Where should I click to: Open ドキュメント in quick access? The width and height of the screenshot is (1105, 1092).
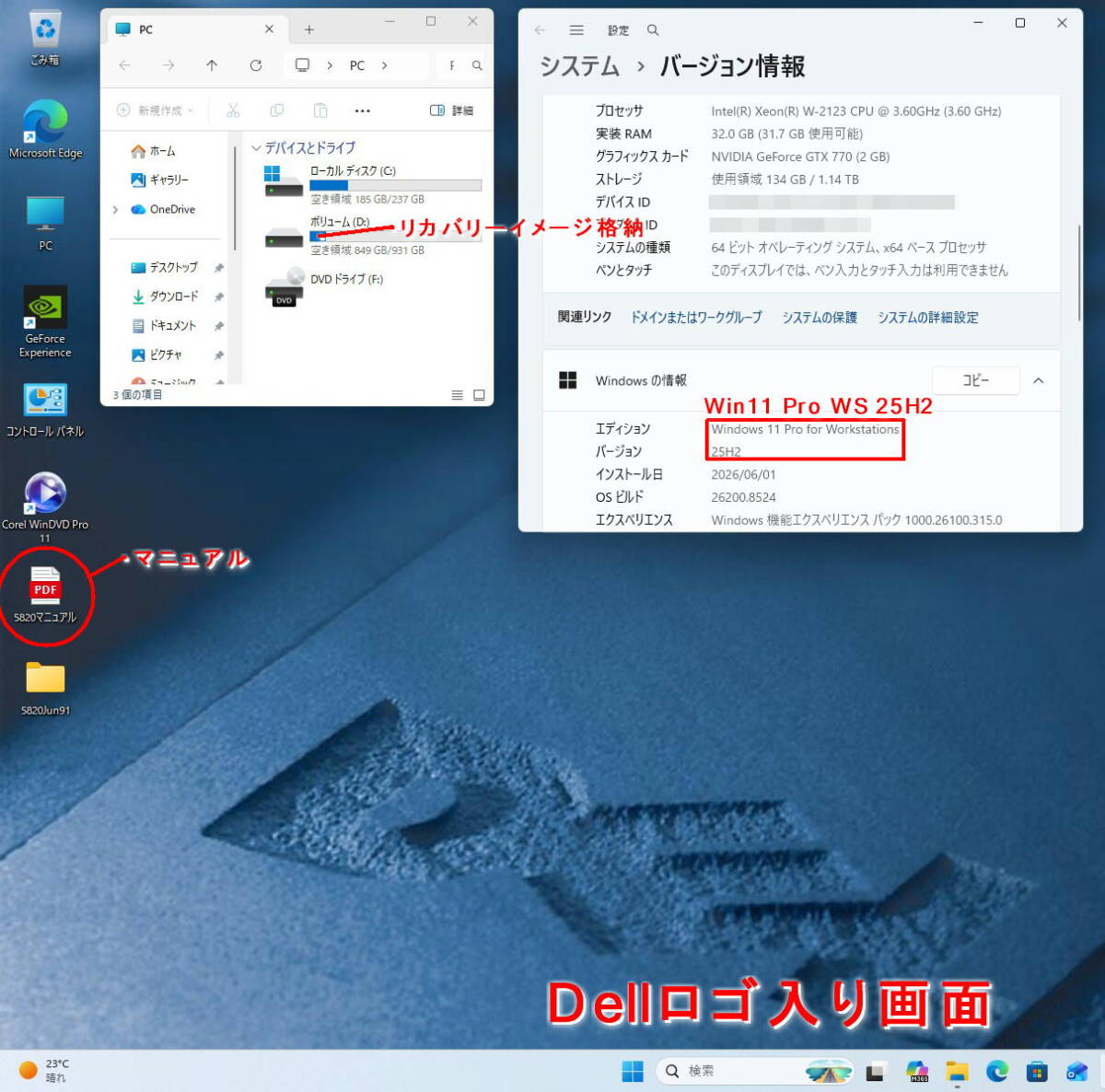(164, 326)
